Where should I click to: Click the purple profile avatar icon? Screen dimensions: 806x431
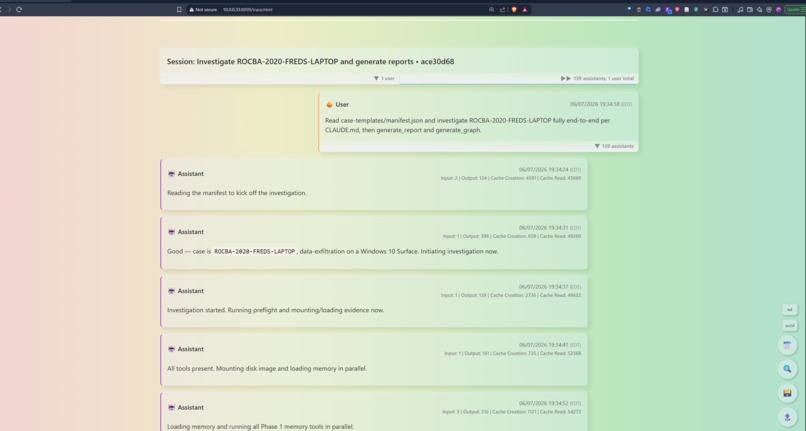pyautogui.click(x=779, y=9)
